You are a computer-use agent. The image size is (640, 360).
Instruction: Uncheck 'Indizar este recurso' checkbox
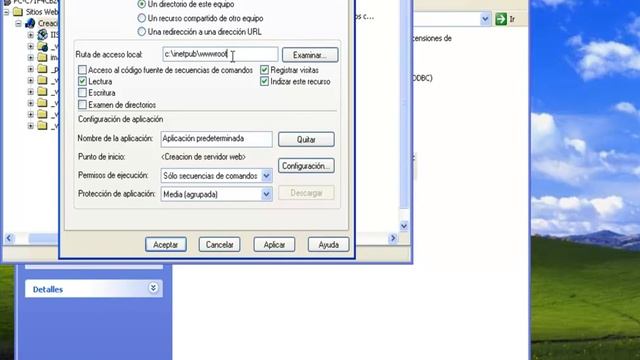(264, 81)
